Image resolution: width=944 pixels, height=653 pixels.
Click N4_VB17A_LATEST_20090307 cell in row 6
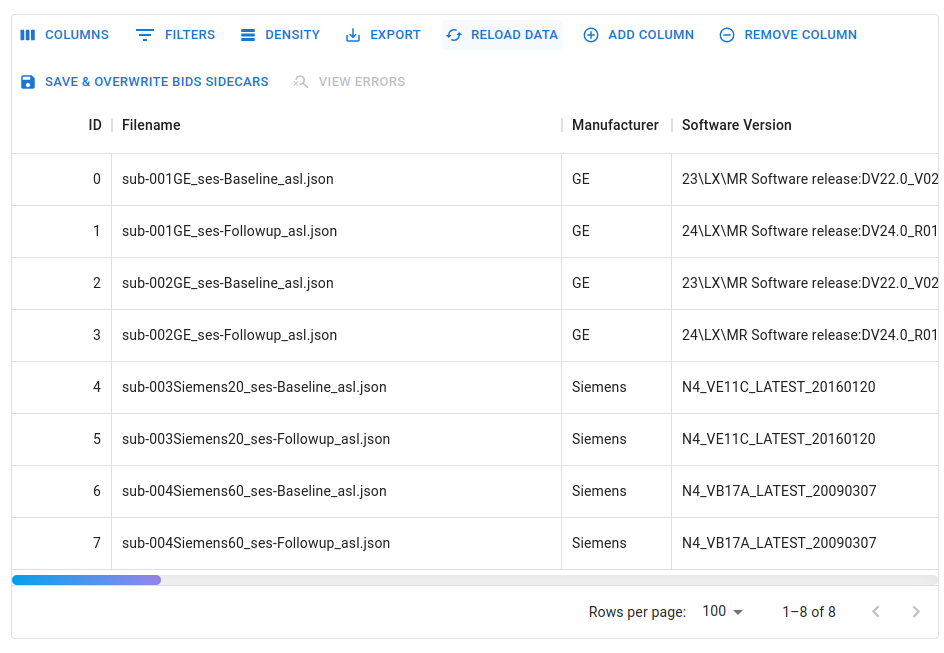[805, 491]
